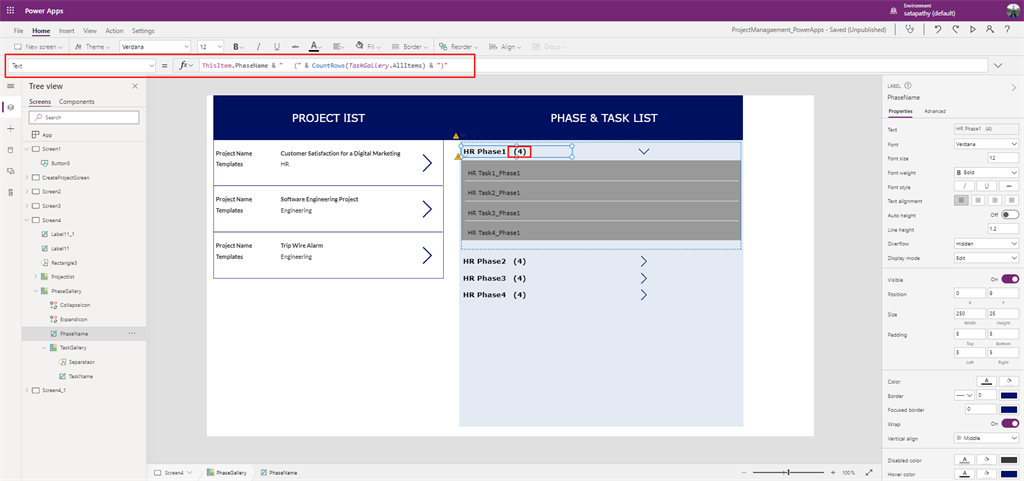This screenshot has width=1024, height=481.
Task: Click the Focused border color swatch
Action: click(x=1009, y=409)
